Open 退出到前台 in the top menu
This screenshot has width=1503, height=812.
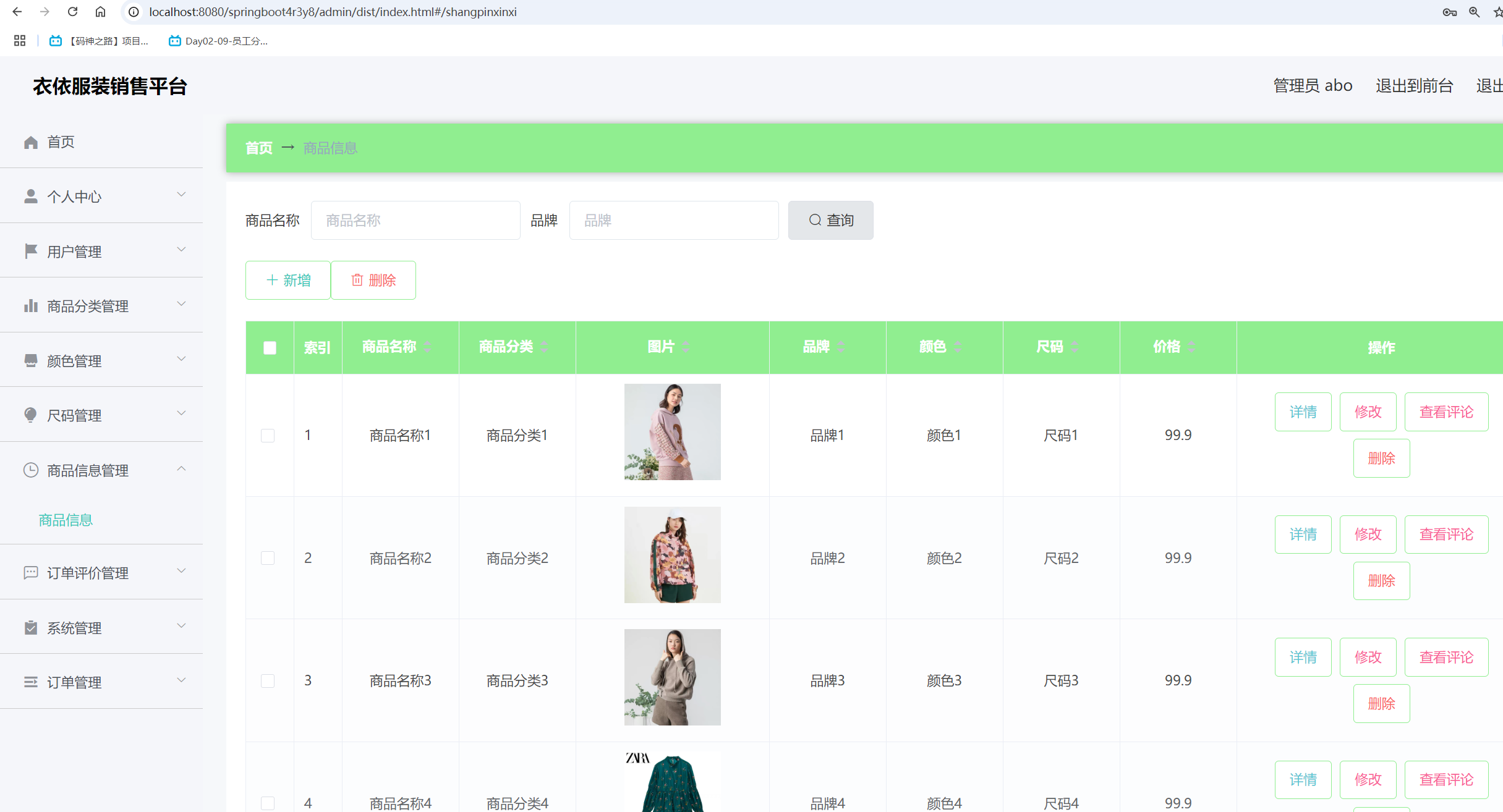pos(1415,85)
